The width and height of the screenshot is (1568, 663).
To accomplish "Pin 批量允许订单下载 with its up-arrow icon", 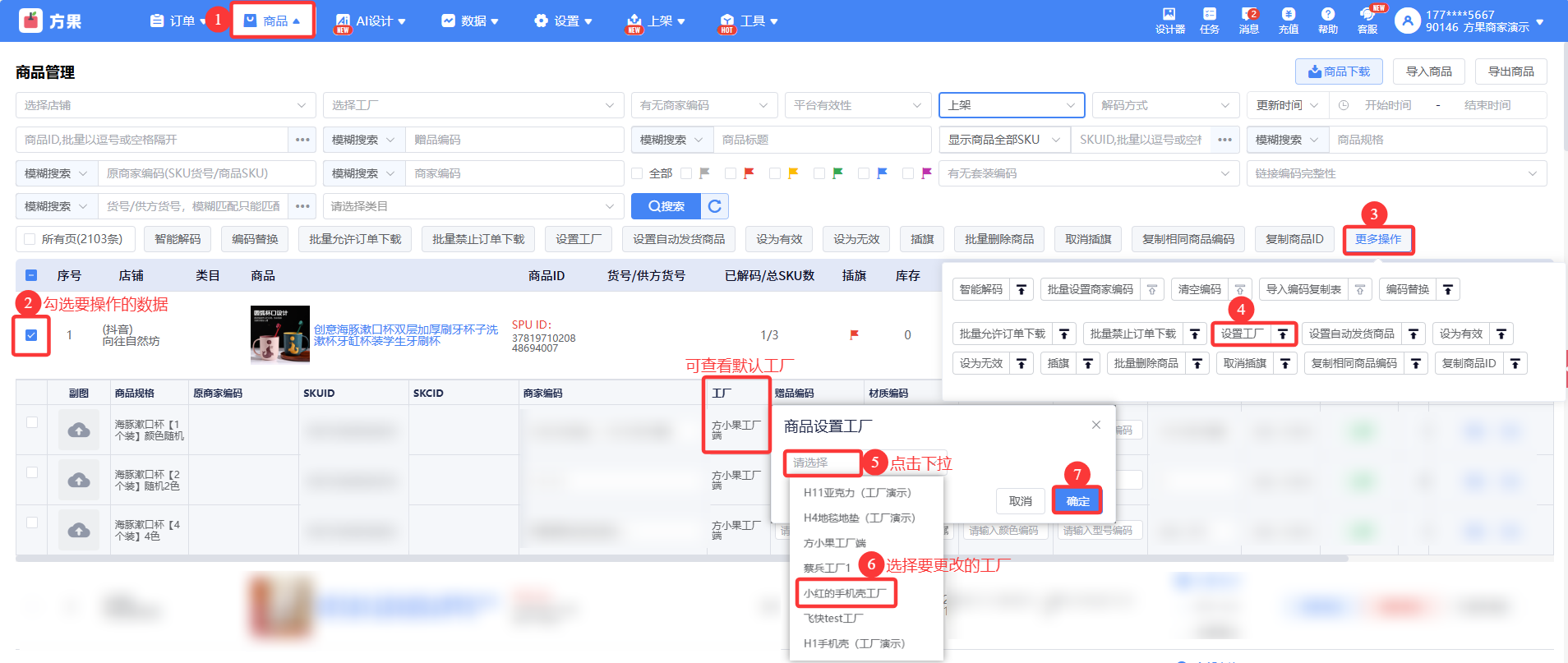I will (x=1064, y=334).
